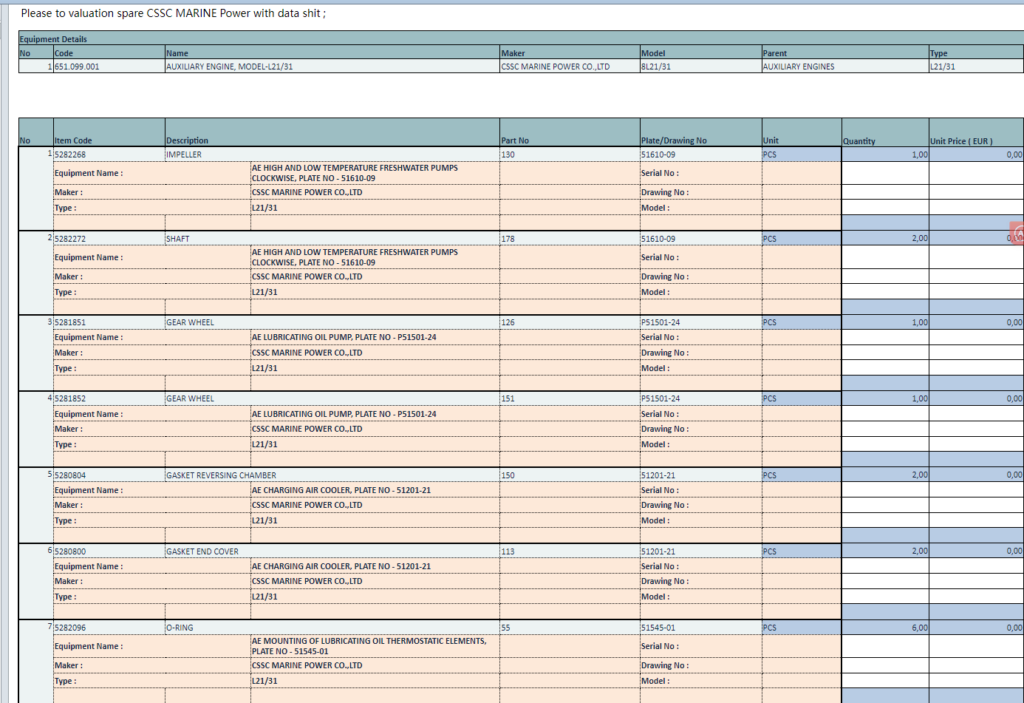
Task: Click the unit price 0,00 for IMPELLER
Action: (x=976, y=155)
